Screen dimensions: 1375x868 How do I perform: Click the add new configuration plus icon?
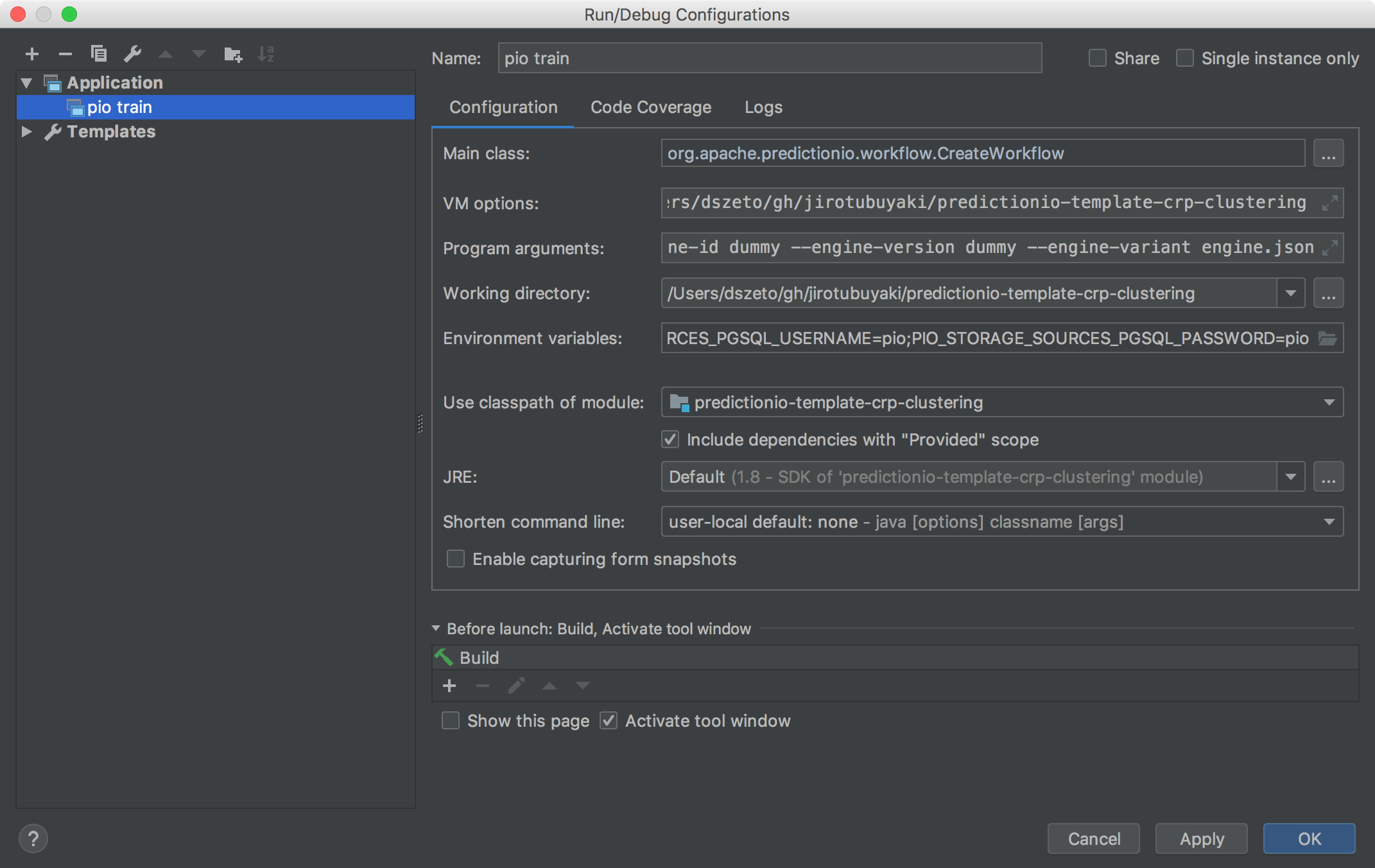click(x=32, y=55)
